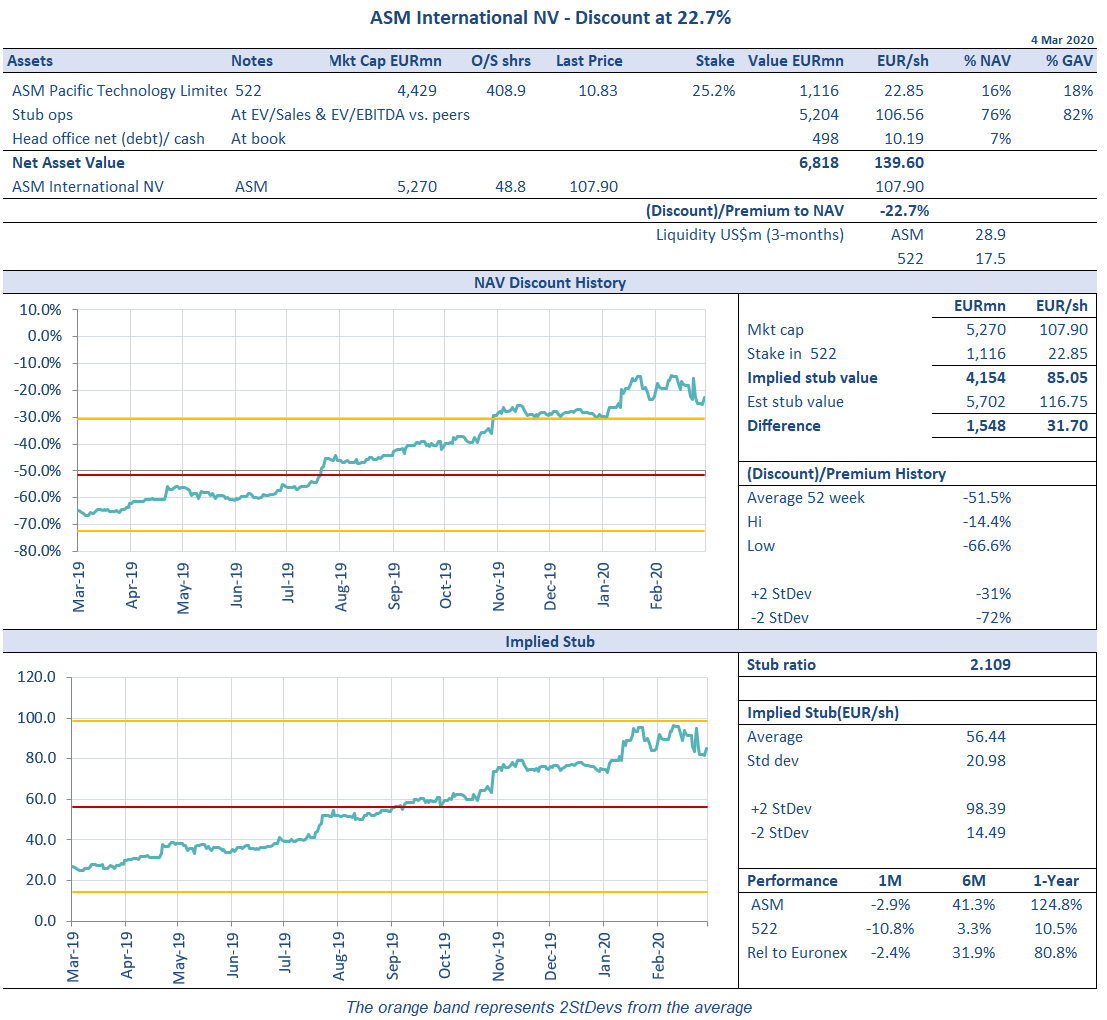Screen dimensions: 1107x1020
Task: Click the Net Asset Value total 6,818
Action: click(818, 163)
